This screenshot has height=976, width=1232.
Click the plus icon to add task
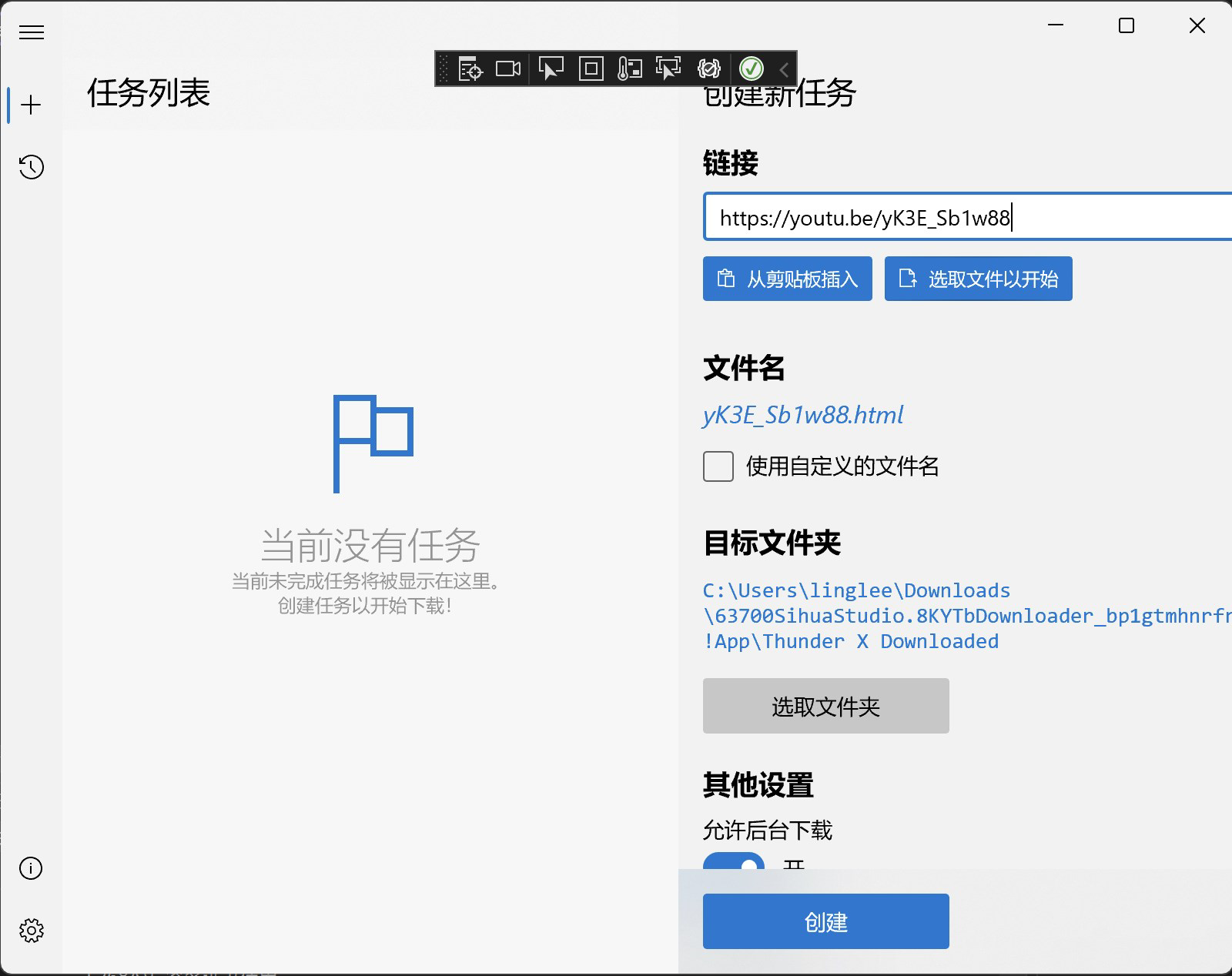(31, 105)
